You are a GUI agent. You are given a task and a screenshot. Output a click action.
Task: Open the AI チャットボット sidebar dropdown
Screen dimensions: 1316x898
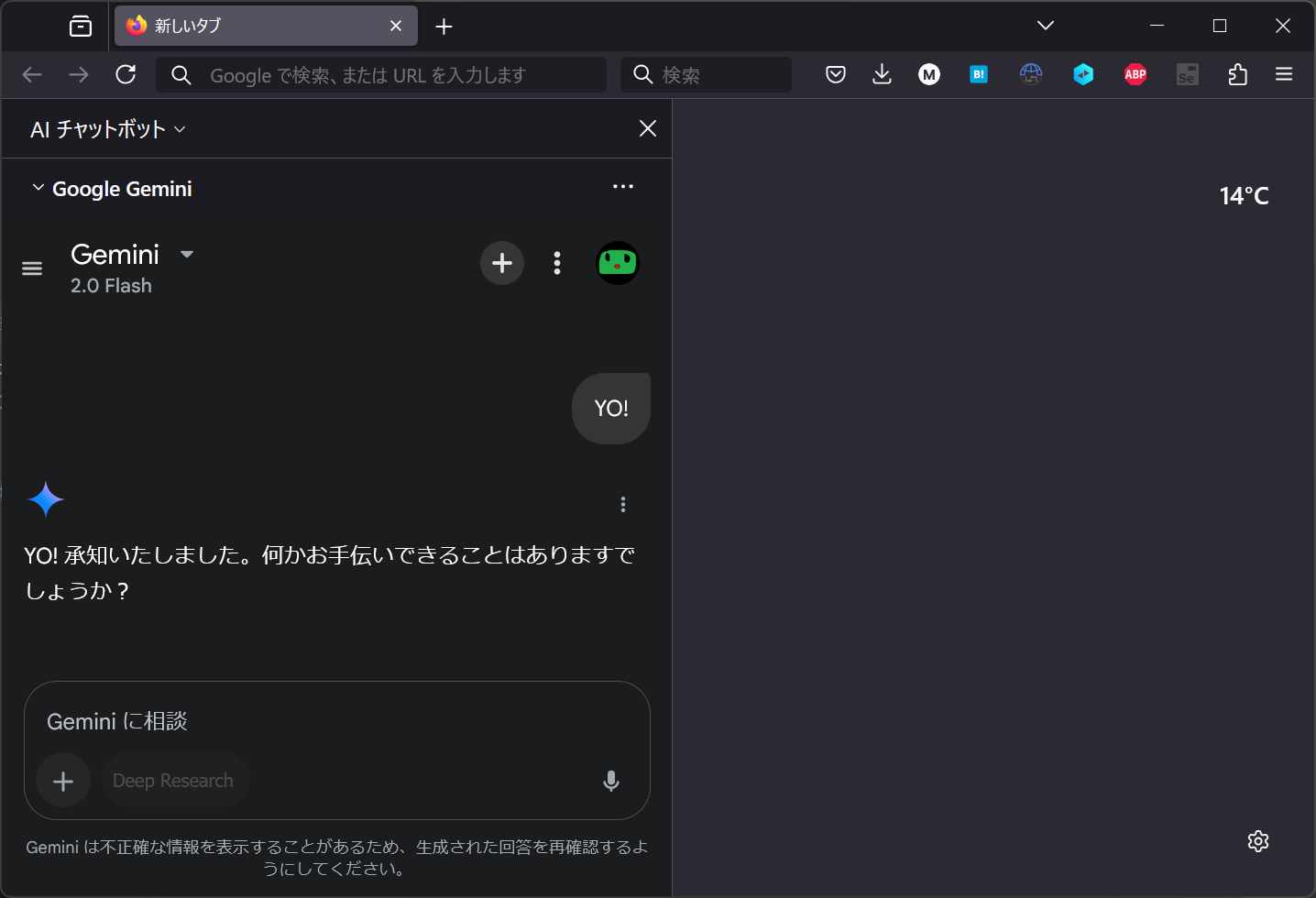coord(108,129)
